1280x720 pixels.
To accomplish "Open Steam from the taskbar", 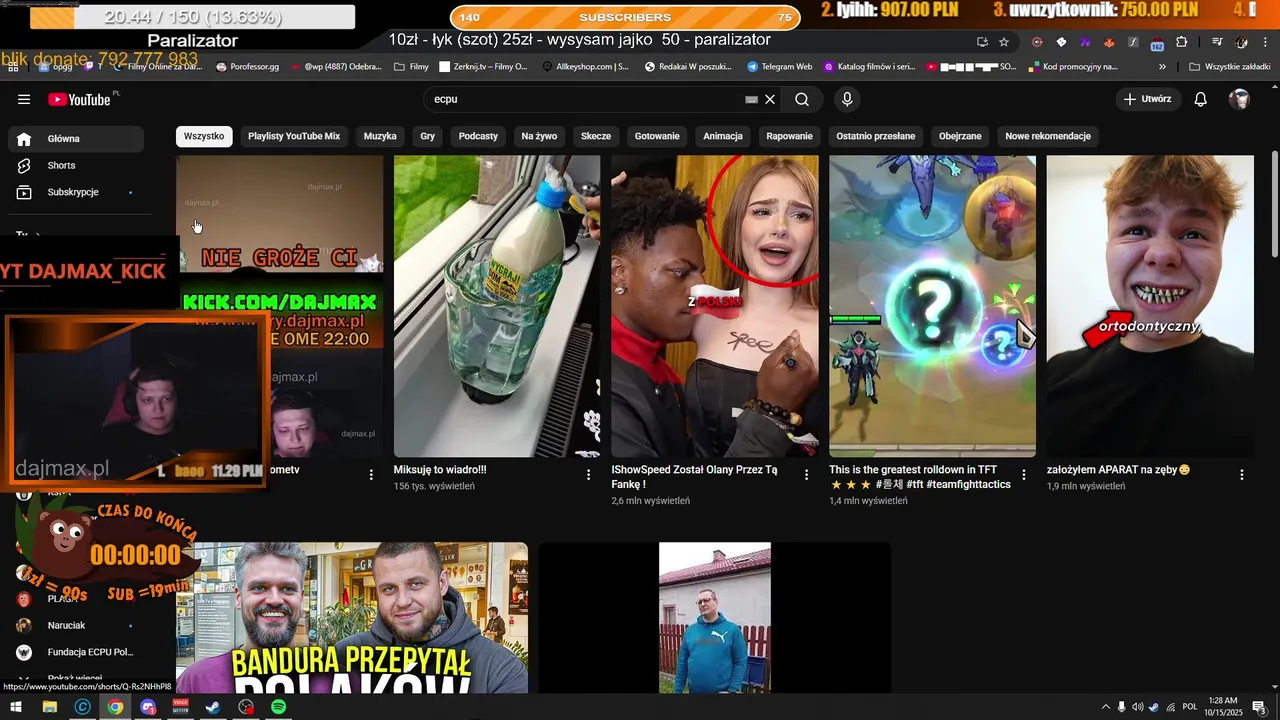I will pyautogui.click(x=213, y=707).
